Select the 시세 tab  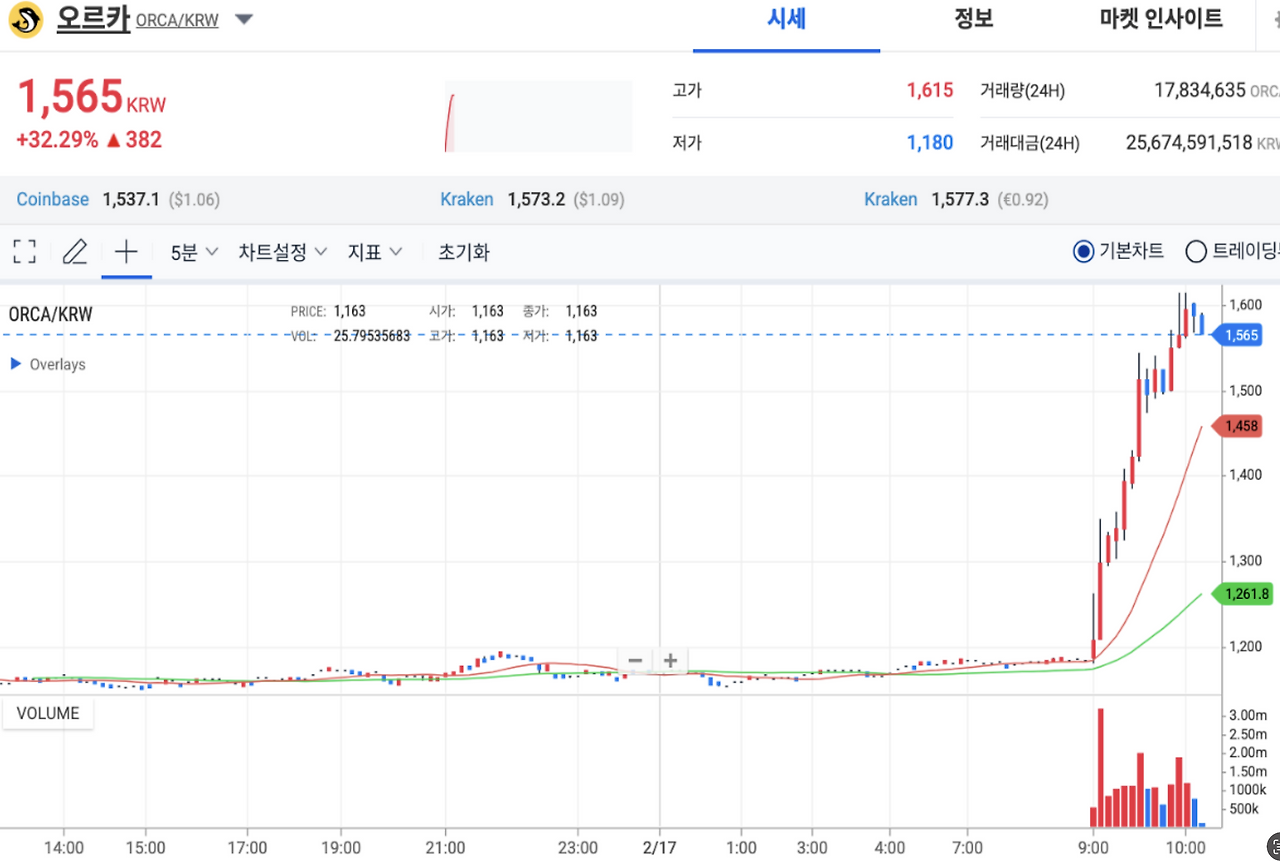[x=786, y=18]
